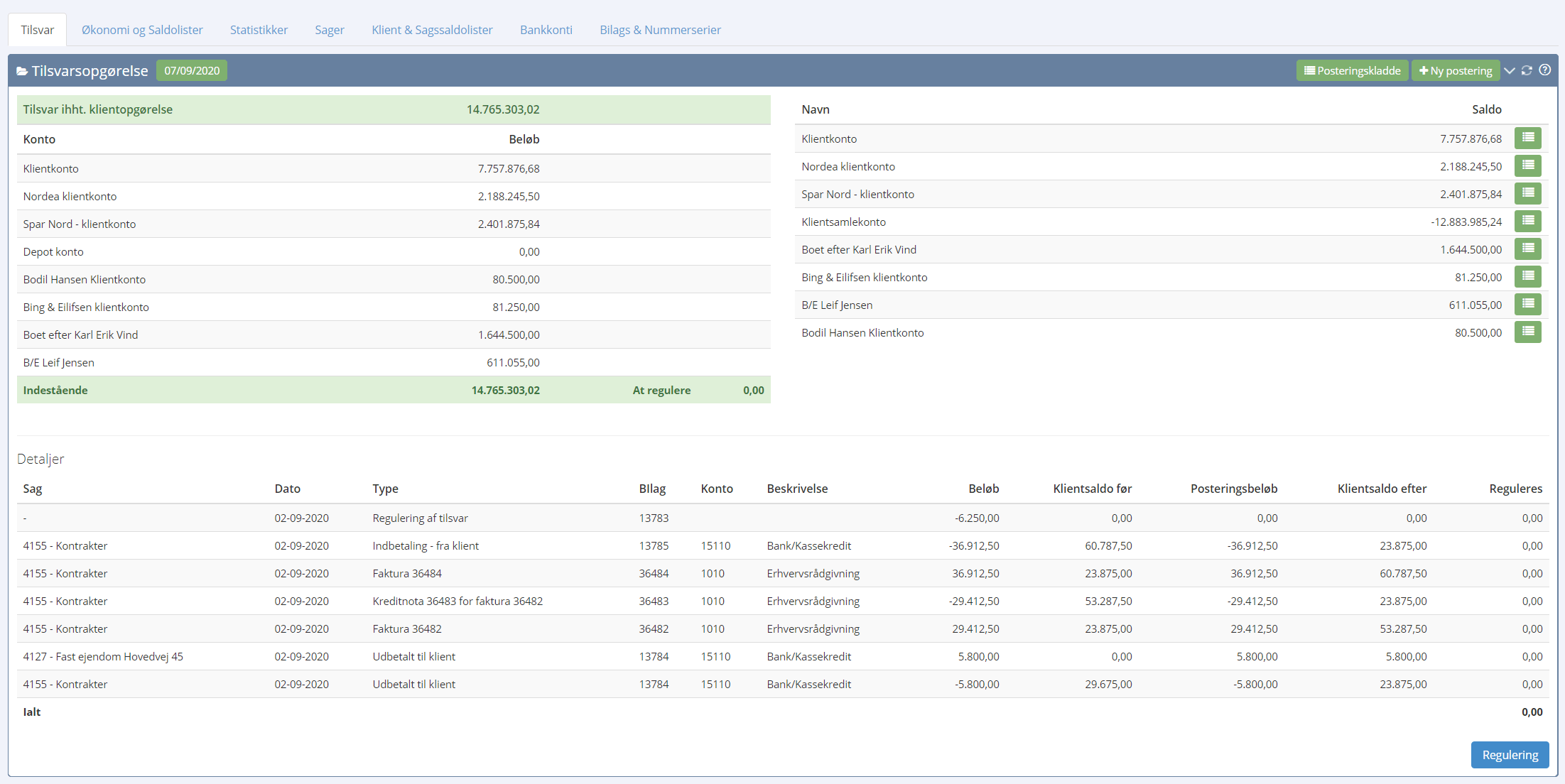Expand the chevron dropdown in header
This screenshot has height=784, width=1565.
click(x=1510, y=70)
